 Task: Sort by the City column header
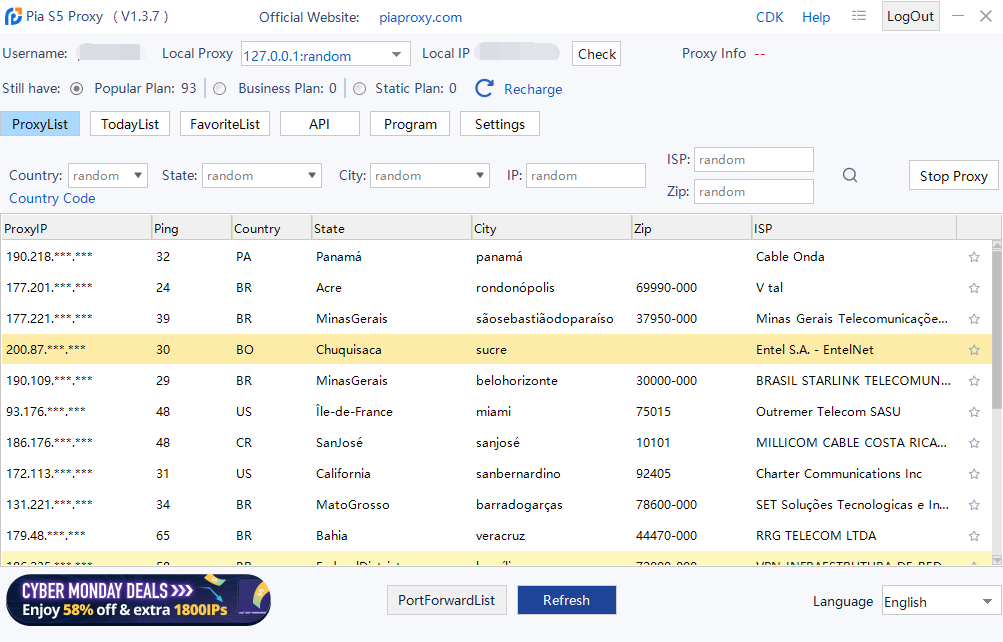(551, 228)
